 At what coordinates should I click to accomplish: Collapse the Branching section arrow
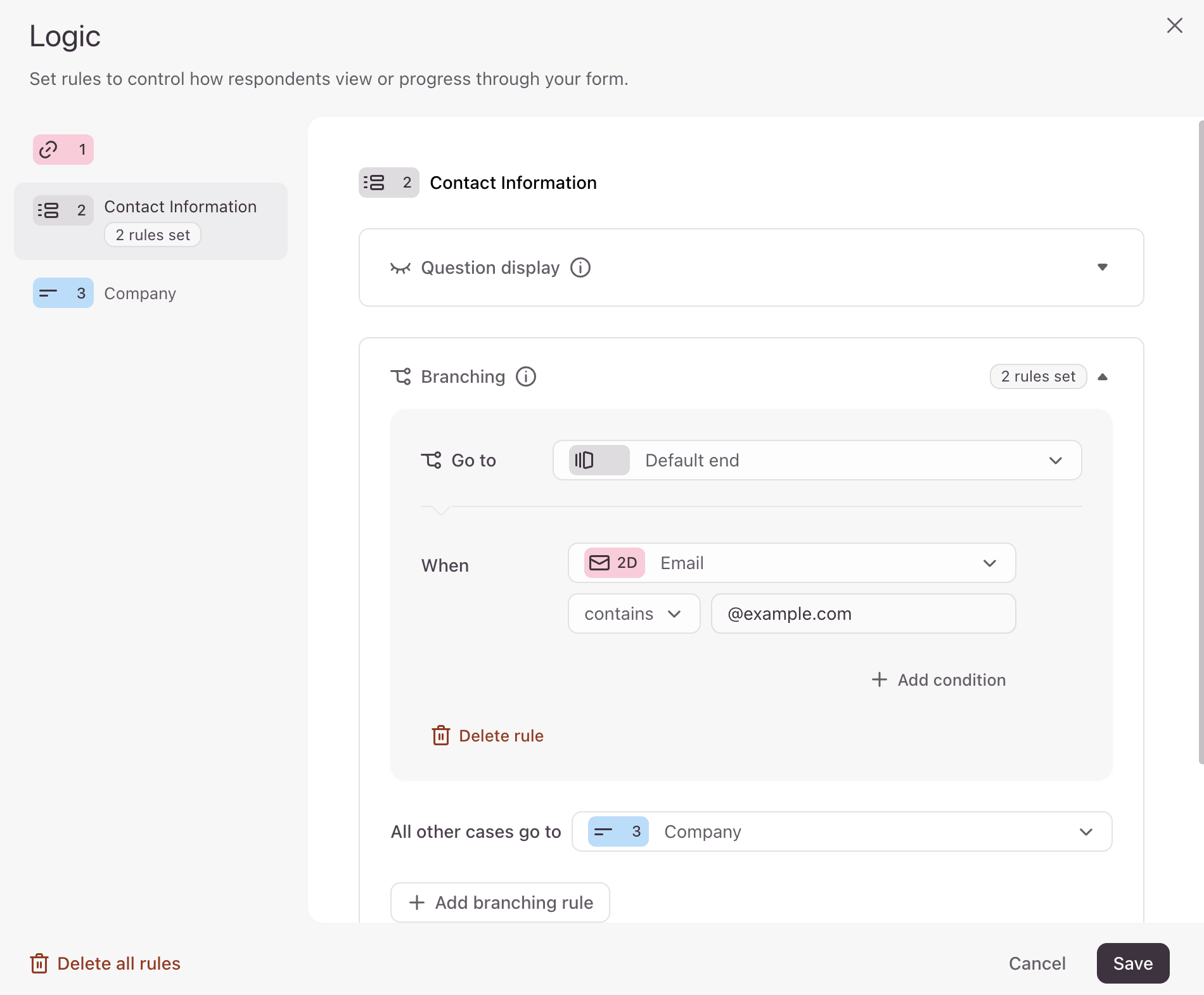click(x=1103, y=376)
